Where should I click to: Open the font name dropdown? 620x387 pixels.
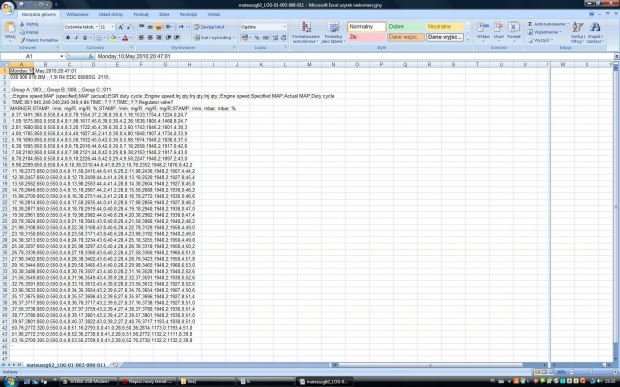pos(81,27)
